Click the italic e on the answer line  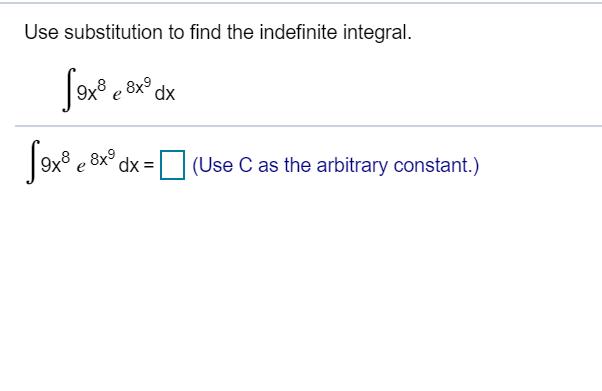pyautogui.click(x=81, y=167)
